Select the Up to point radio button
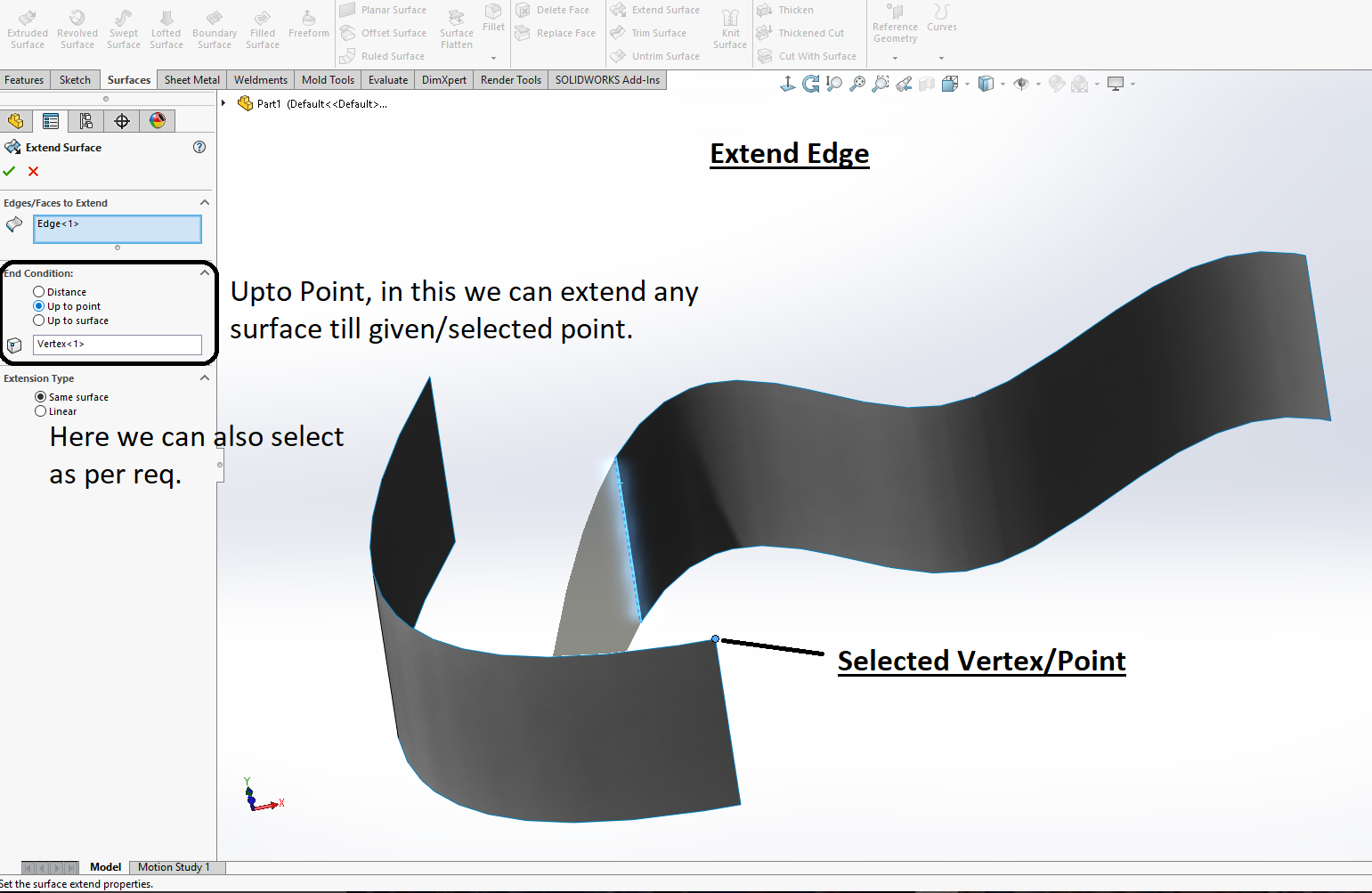This screenshot has width=1372, height=893. (x=38, y=306)
